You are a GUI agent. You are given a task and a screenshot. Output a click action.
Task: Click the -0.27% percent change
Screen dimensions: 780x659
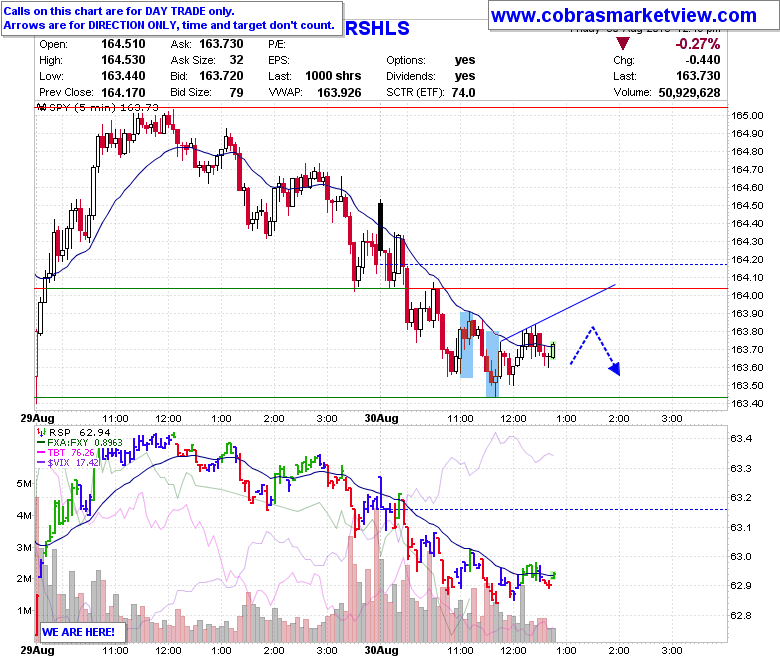697,44
